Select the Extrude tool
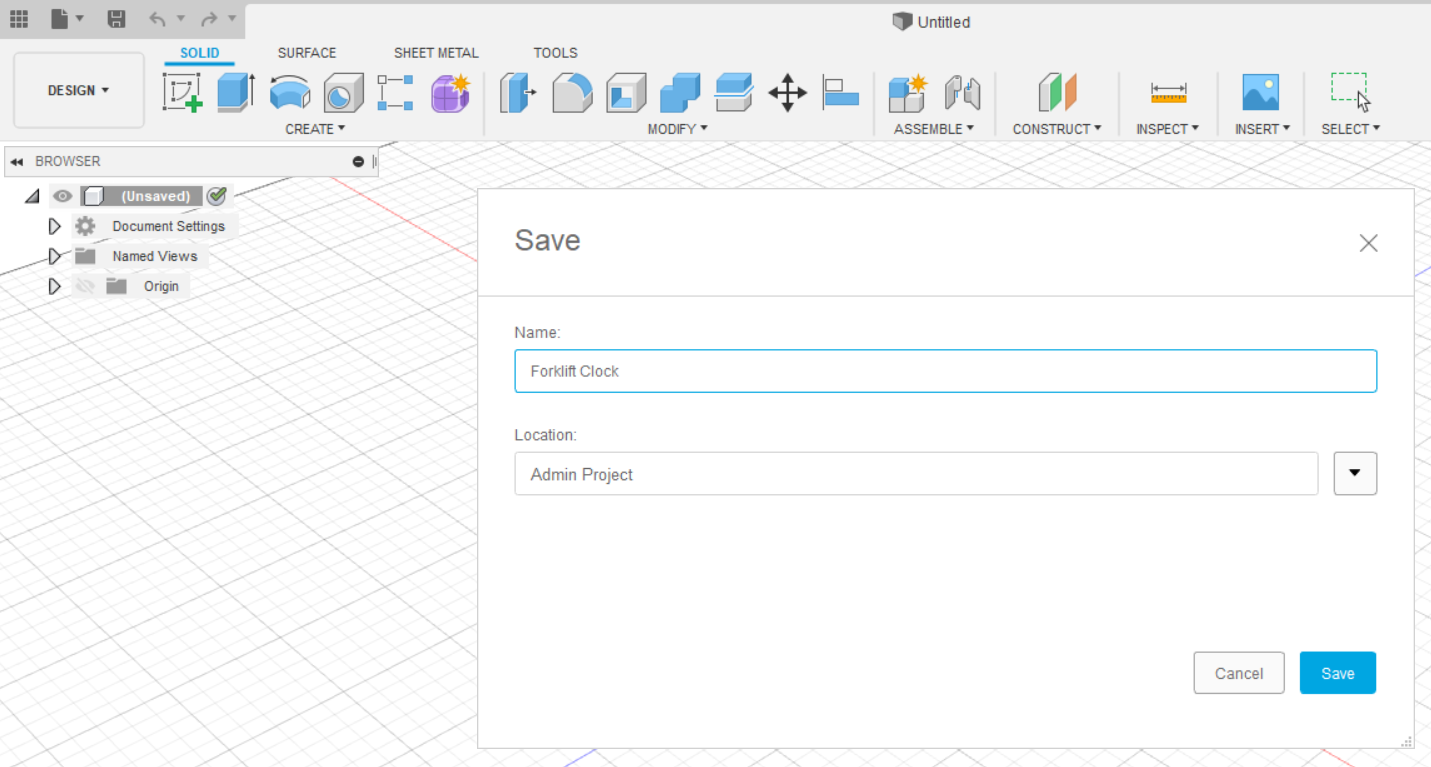This screenshot has width=1431, height=767. [x=236, y=92]
